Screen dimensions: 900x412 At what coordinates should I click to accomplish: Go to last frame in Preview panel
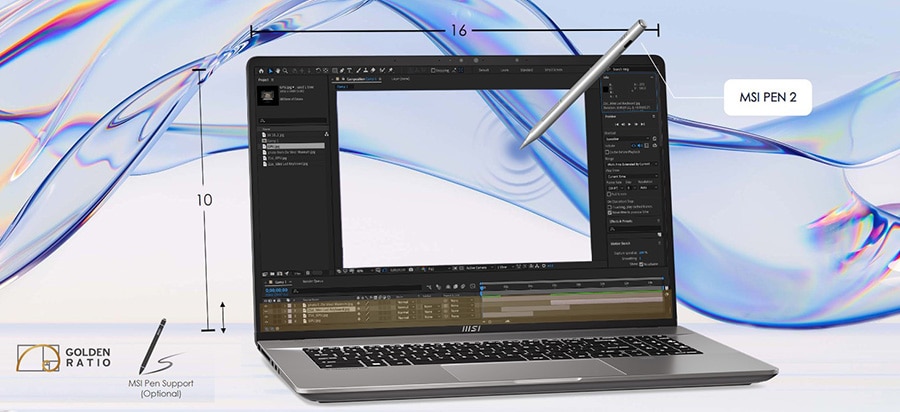pos(642,124)
